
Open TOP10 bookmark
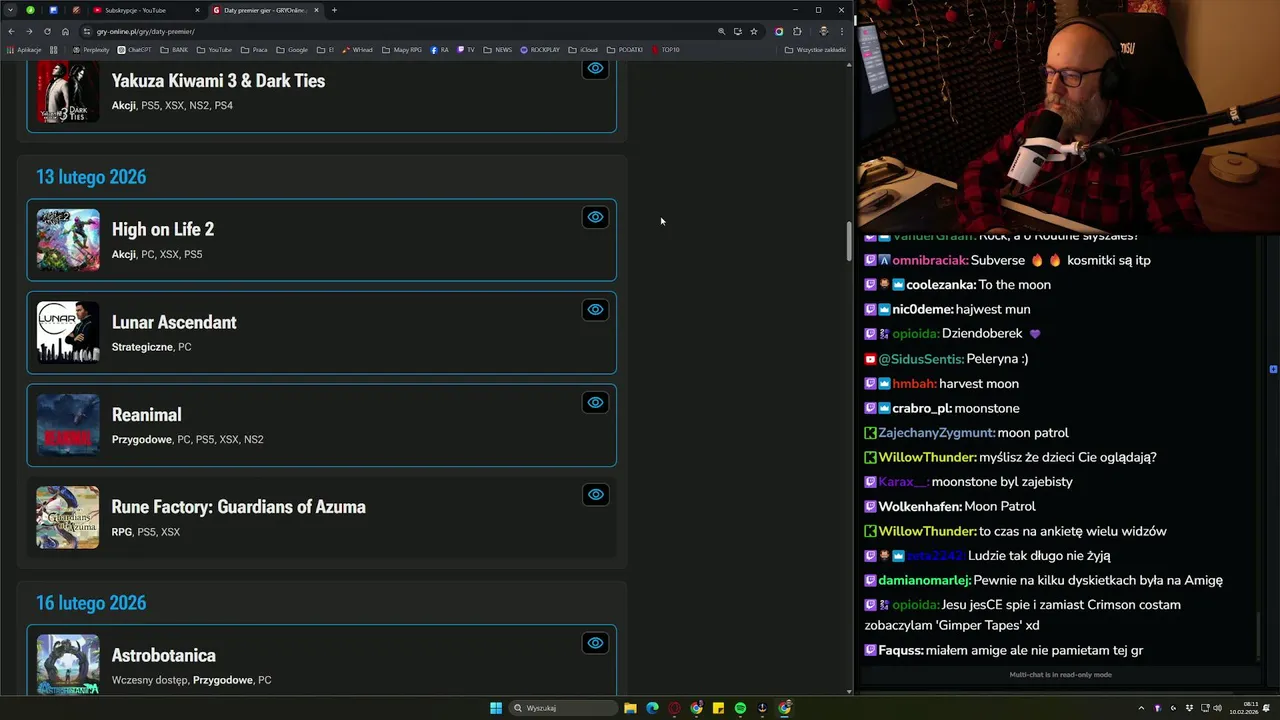[665, 50]
